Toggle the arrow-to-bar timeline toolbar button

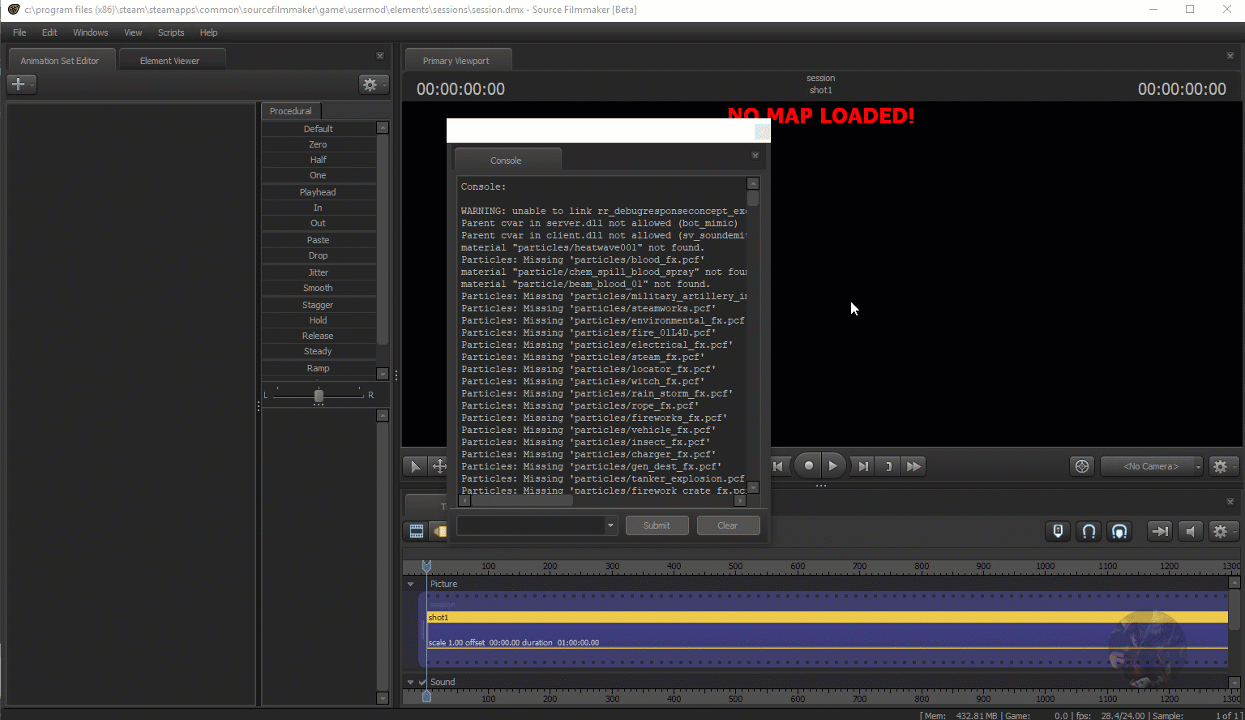click(1159, 531)
